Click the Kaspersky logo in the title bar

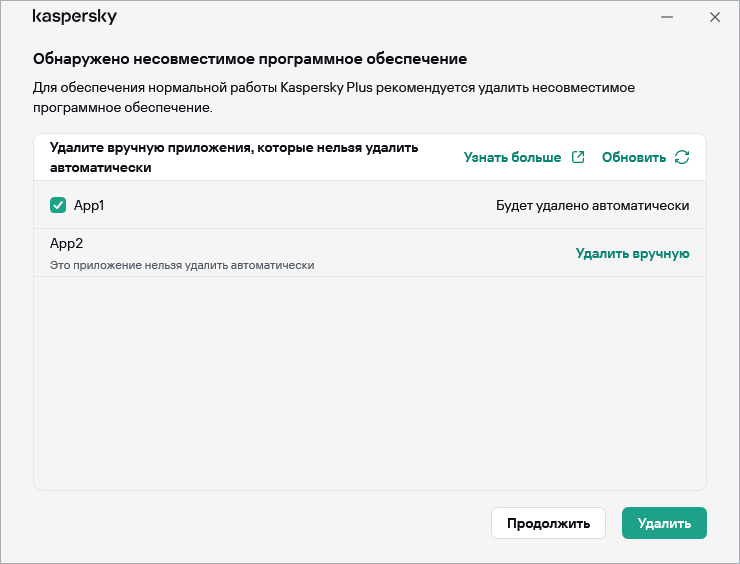tap(74, 17)
